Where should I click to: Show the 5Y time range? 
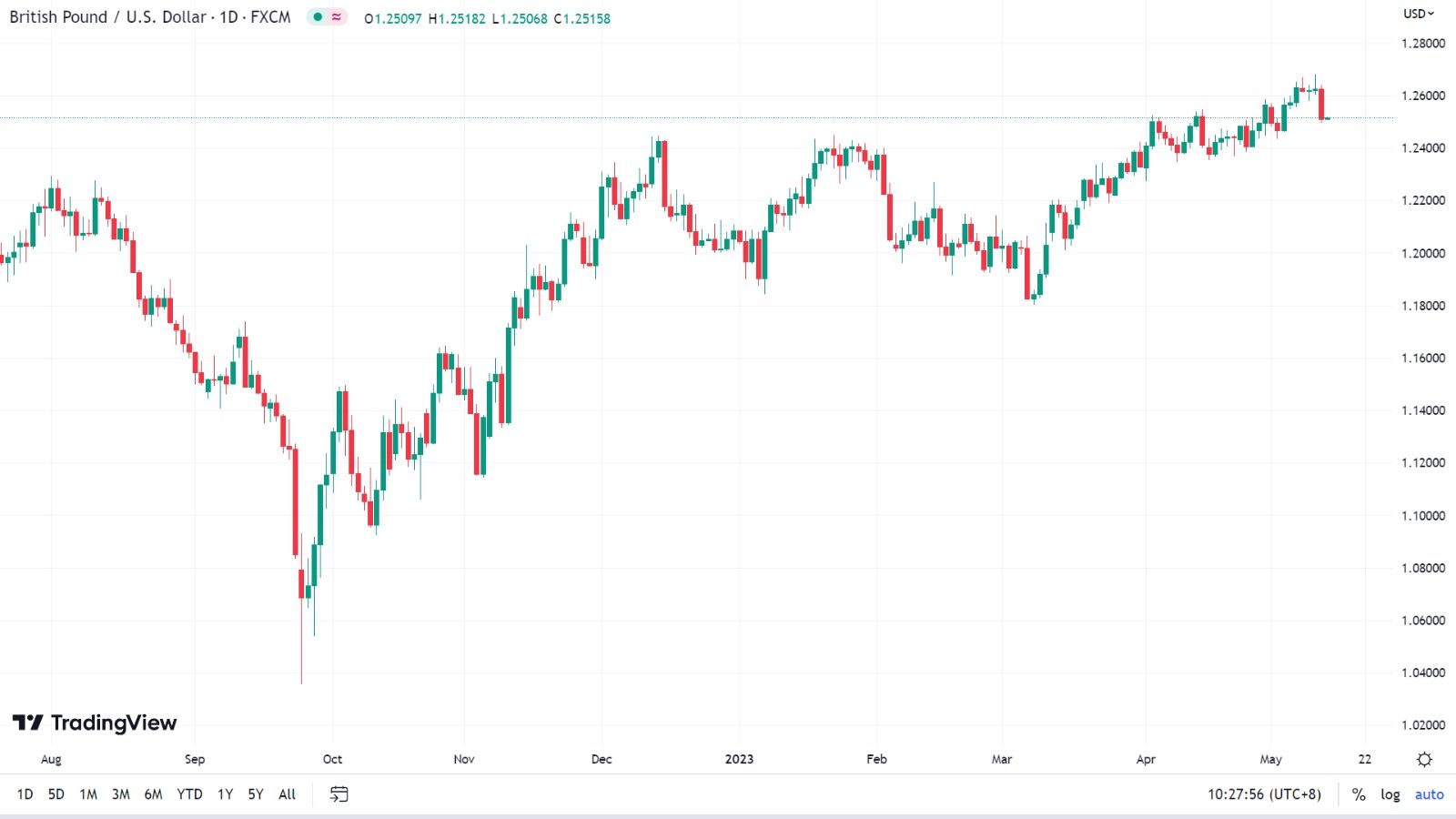click(x=256, y=794)
